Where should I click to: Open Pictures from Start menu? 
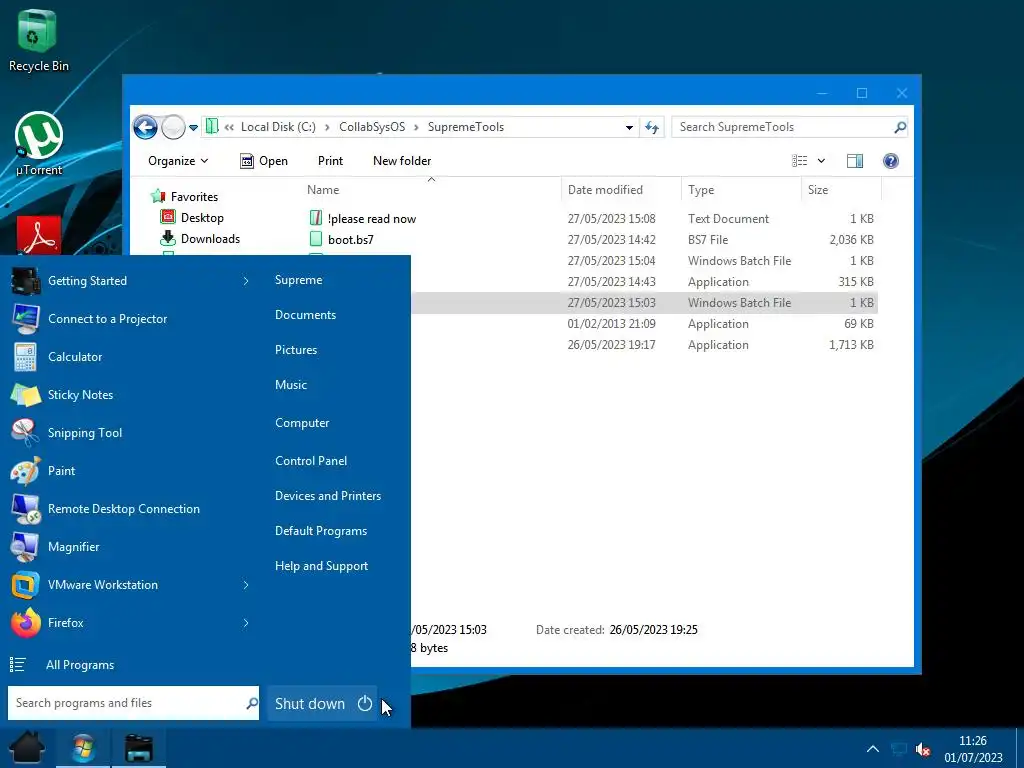[x=296, y=349]
